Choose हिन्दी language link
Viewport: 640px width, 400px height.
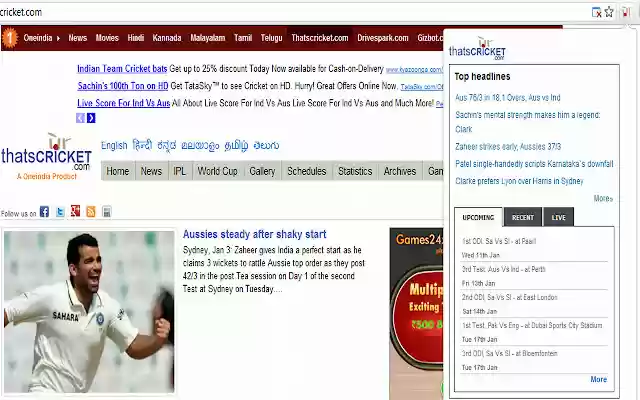coord(142,145)
